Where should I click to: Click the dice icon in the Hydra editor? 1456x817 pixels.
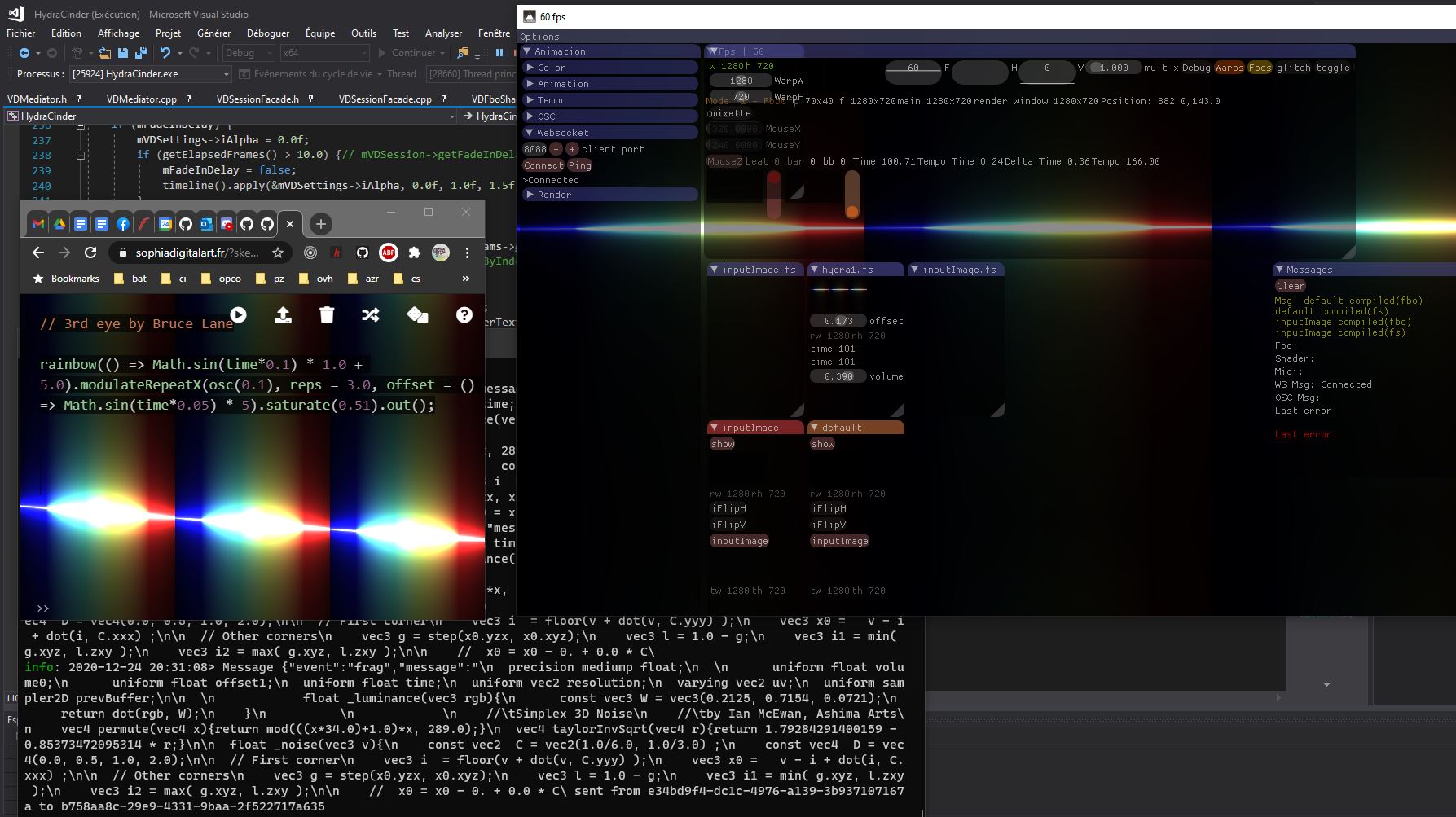[x=417, y=316]
